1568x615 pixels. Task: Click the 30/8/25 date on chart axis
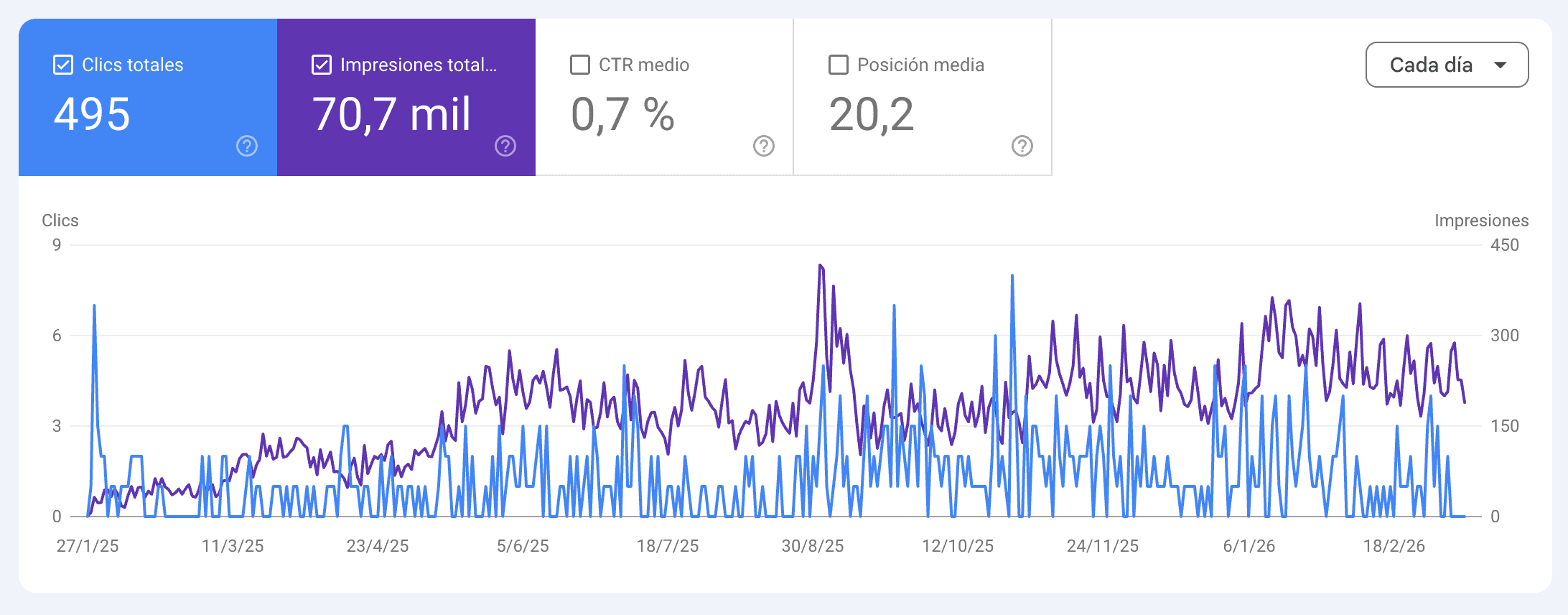pos(813,546)
